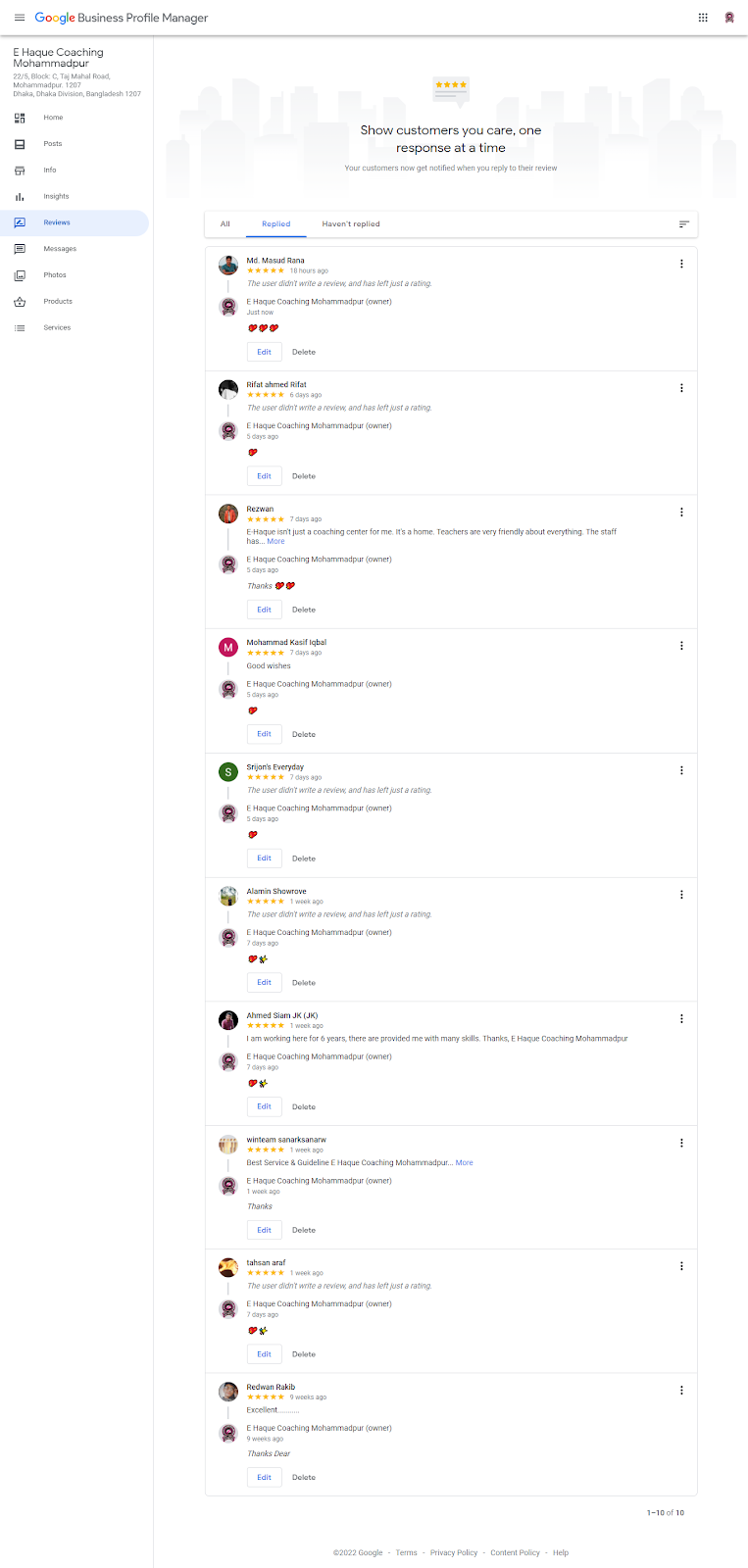Screen dimensions: 748x1568
Task: Delete the reply to Mohammad Kasif Iqbal
Action: click(304, 734)
